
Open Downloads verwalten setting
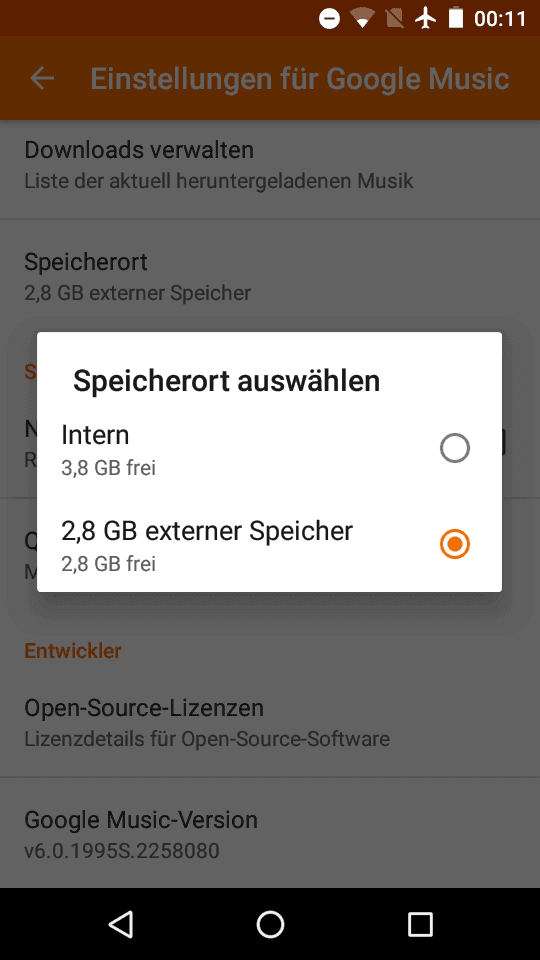(x=270, y=165)
